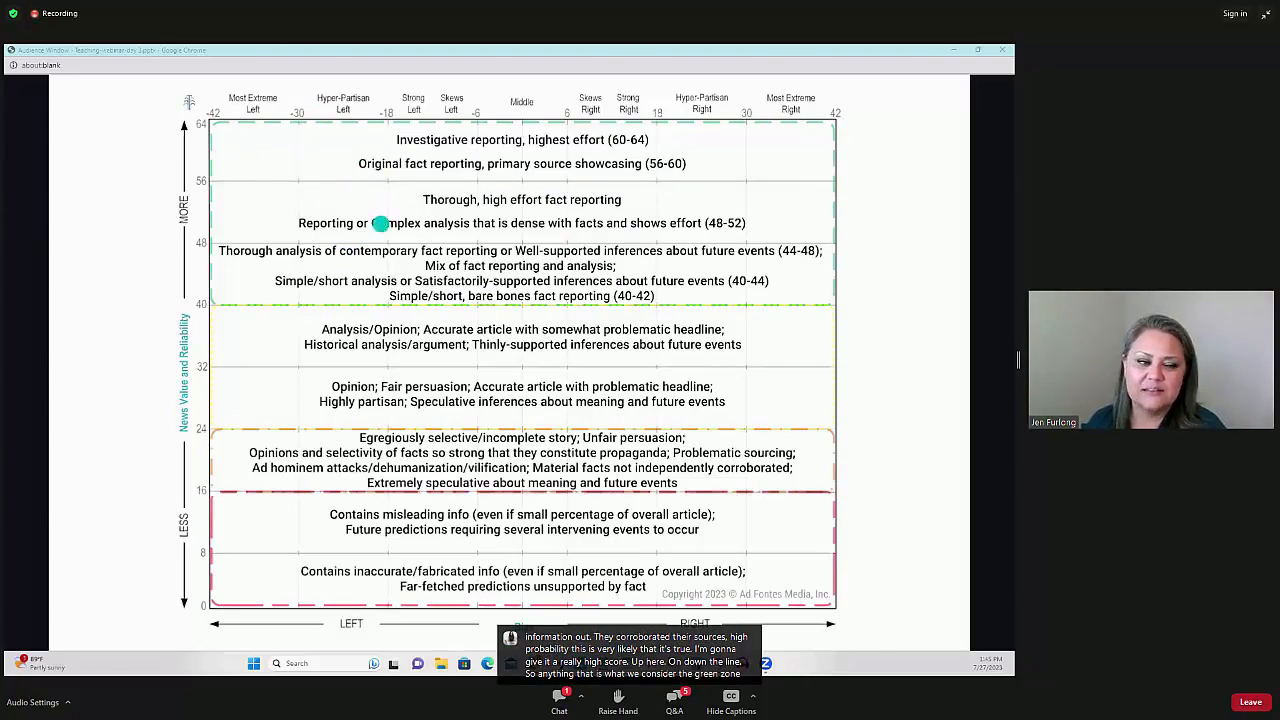This screenshot has width=1280, height=720.
Task: Click "Mix of fact reporting and analysis;" line
Action: pyautogui.click(x=520, y=266)
